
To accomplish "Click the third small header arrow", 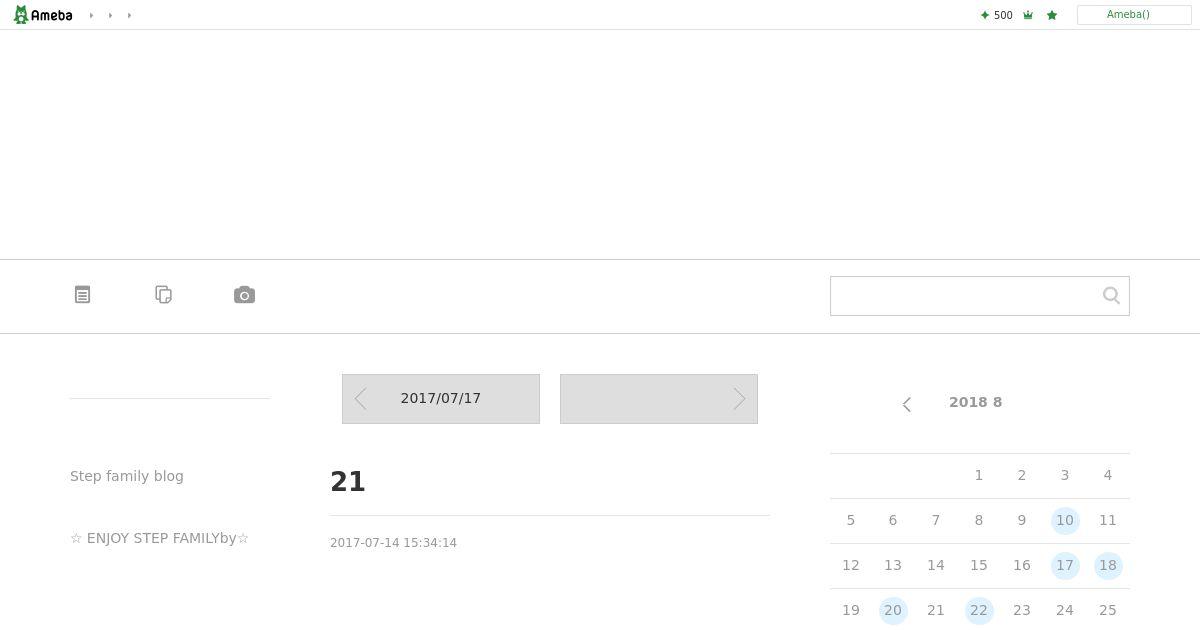I will (129, 15).
